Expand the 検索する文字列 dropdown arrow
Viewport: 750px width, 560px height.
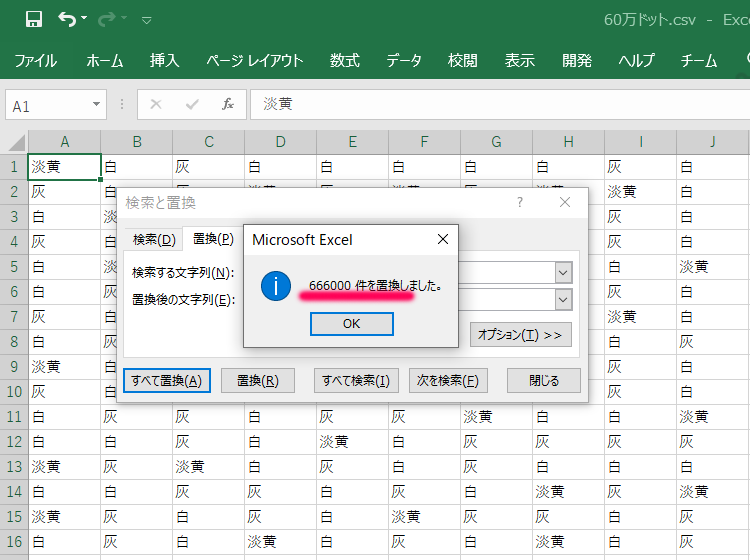[x=563, y=273]
